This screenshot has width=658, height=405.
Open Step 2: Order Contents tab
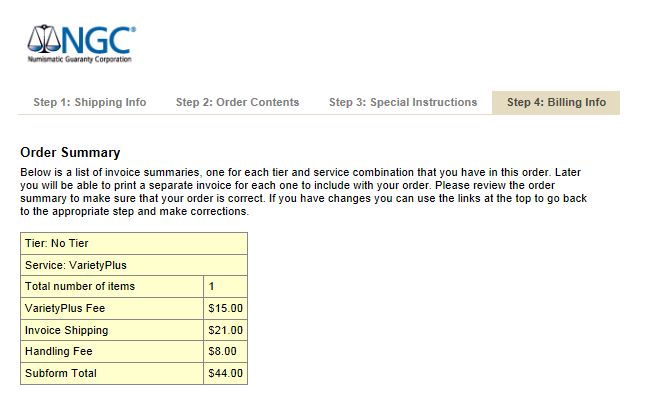[x=237, y=102]
